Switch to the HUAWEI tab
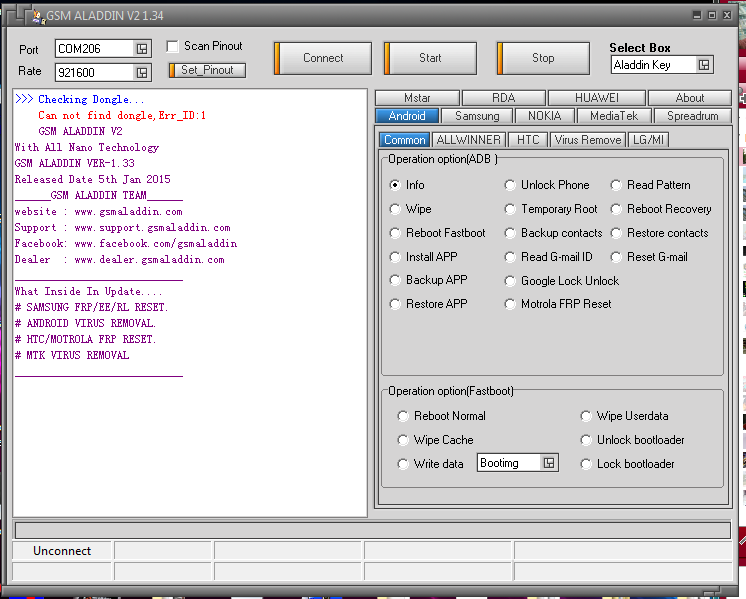Image resolution: width=746 pixels, height=599 pixels. (597, 98)
